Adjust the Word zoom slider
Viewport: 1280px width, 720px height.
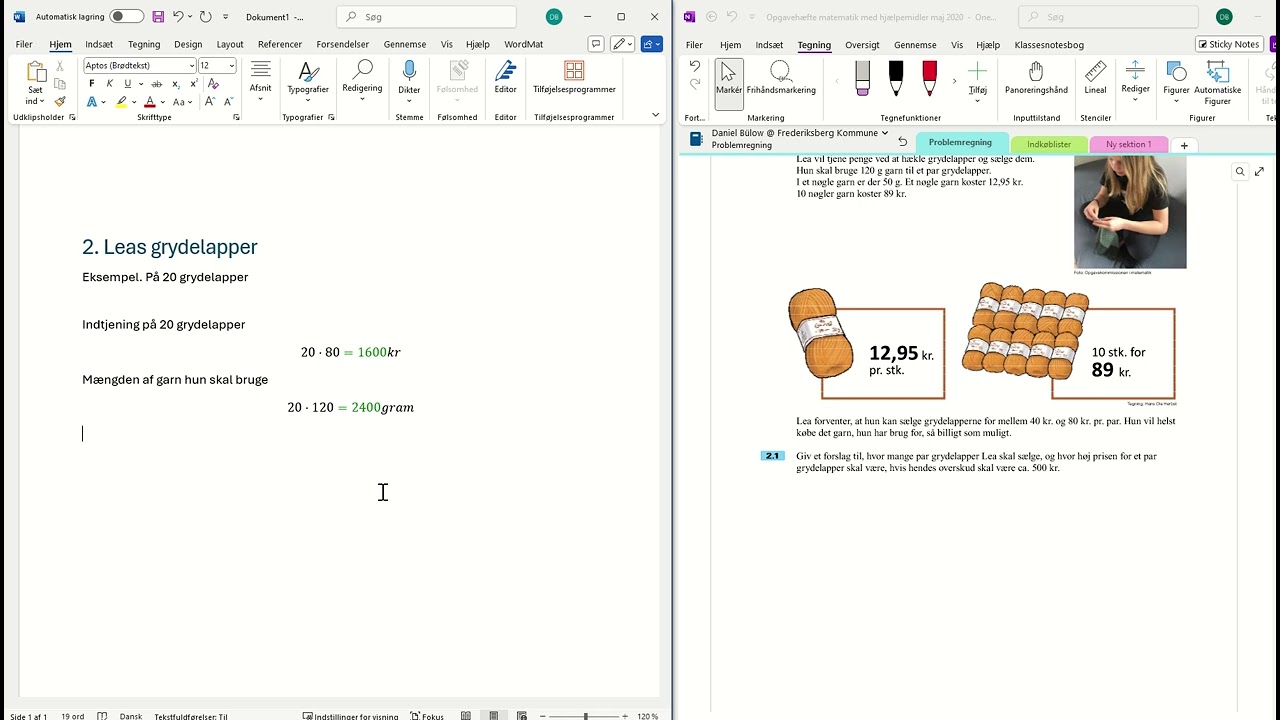[585, 716]
